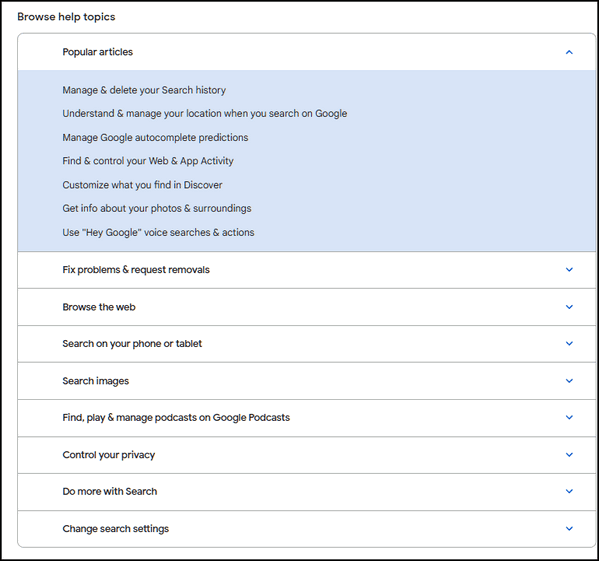Expand the Control your privacy topic
Screen dimensions: 599x561
click(306, 455)
